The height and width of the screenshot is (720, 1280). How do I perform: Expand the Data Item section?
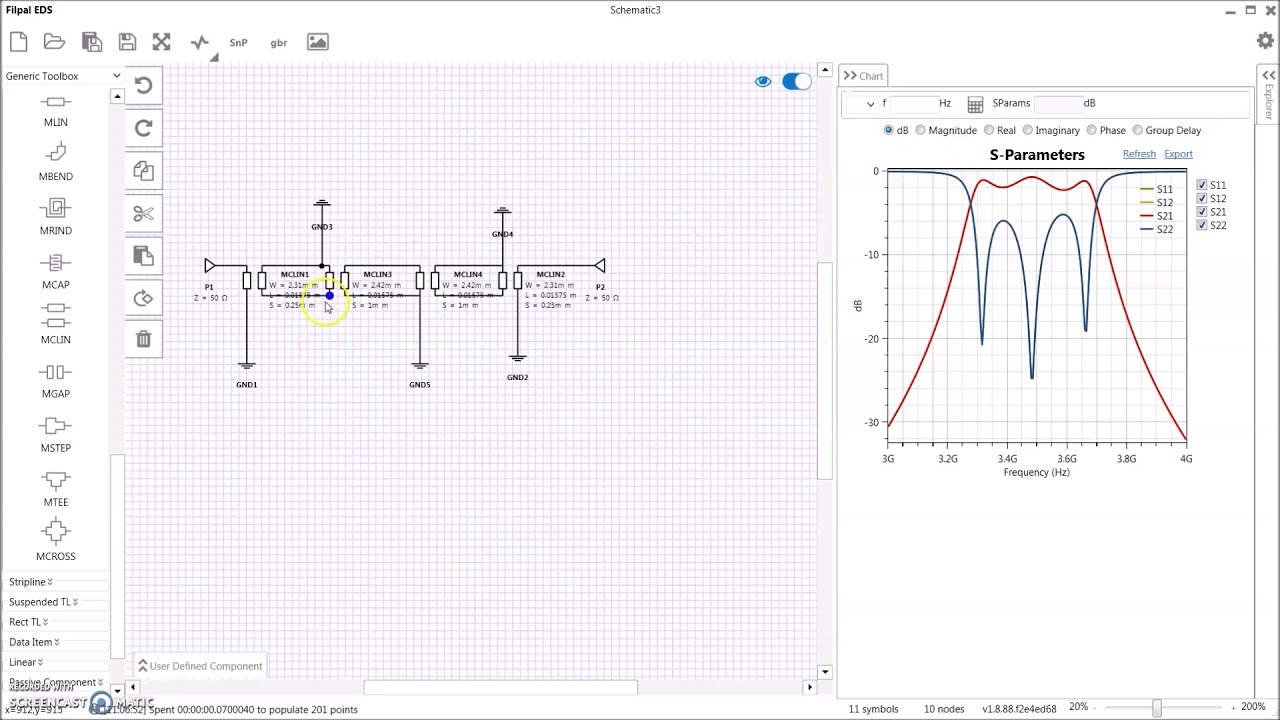[35, 642]
